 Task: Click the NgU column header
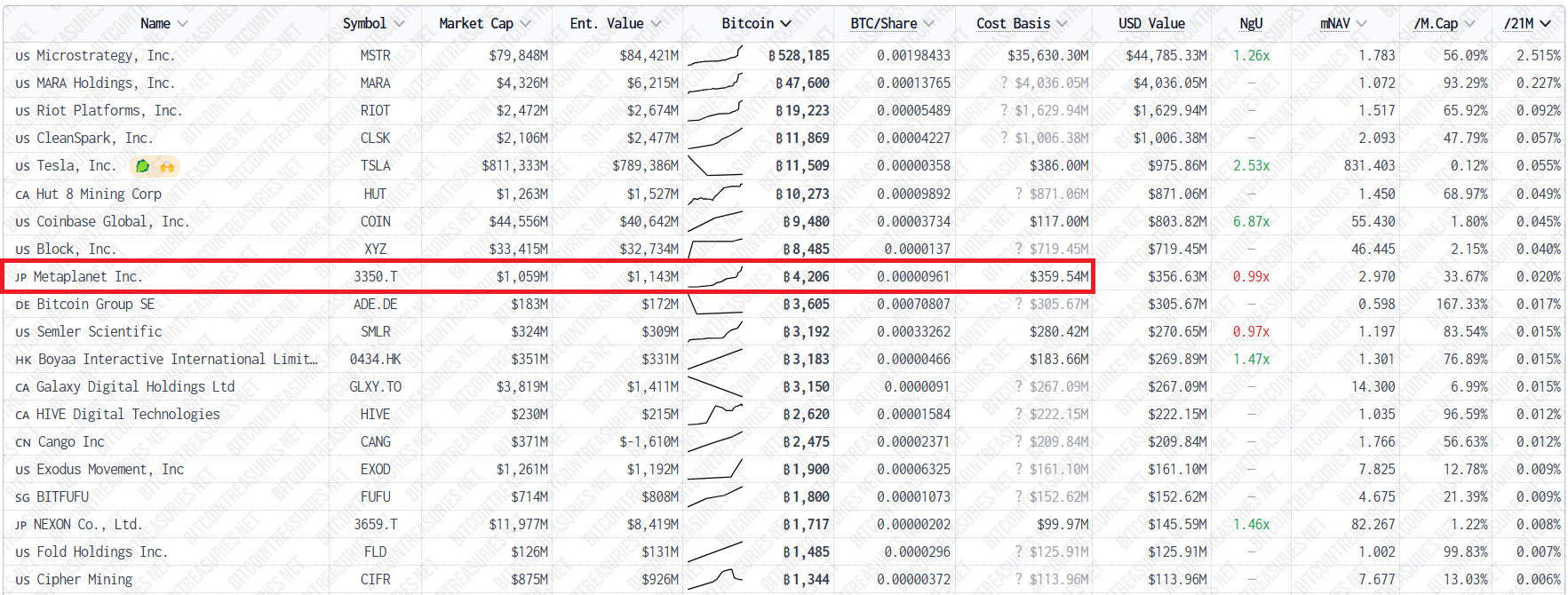[1251, 24]
